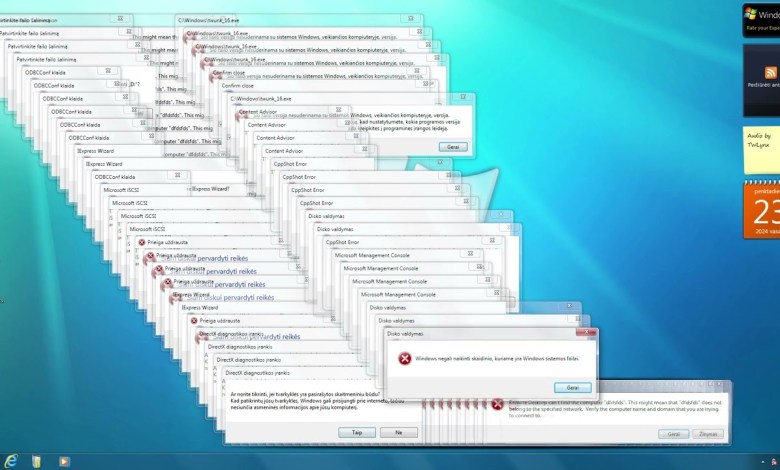This screenshot has width=780, height=470.
Task: Click Gerai in the frontmost Disko valdymas dialog
Action: coord(573,387)
